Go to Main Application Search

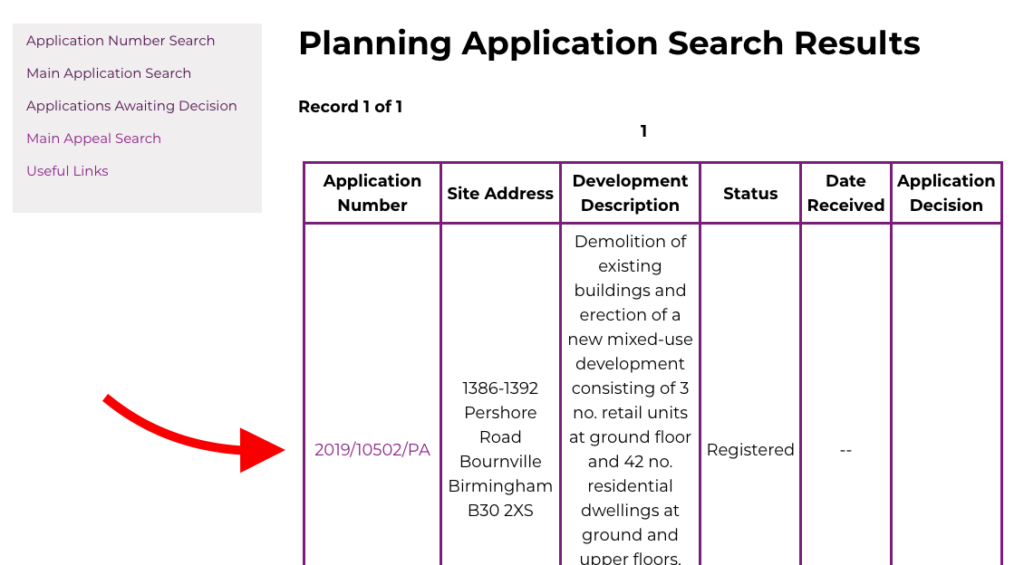point(108,73)
